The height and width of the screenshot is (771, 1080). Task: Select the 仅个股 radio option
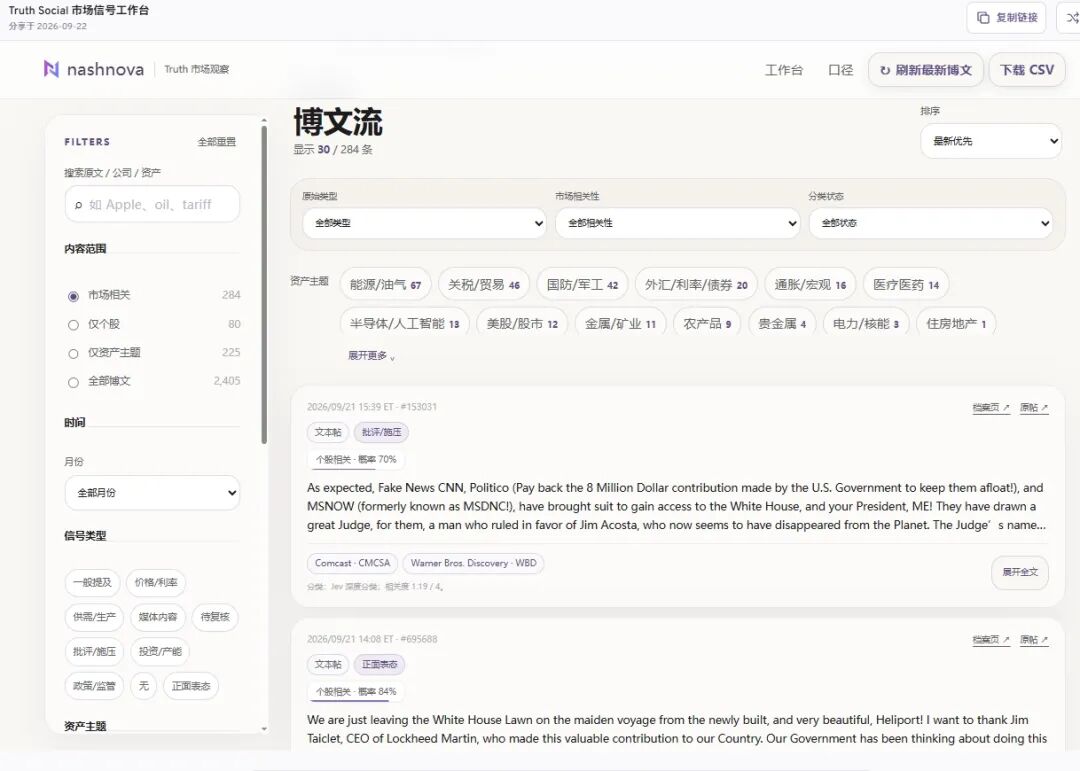[73, 325]
